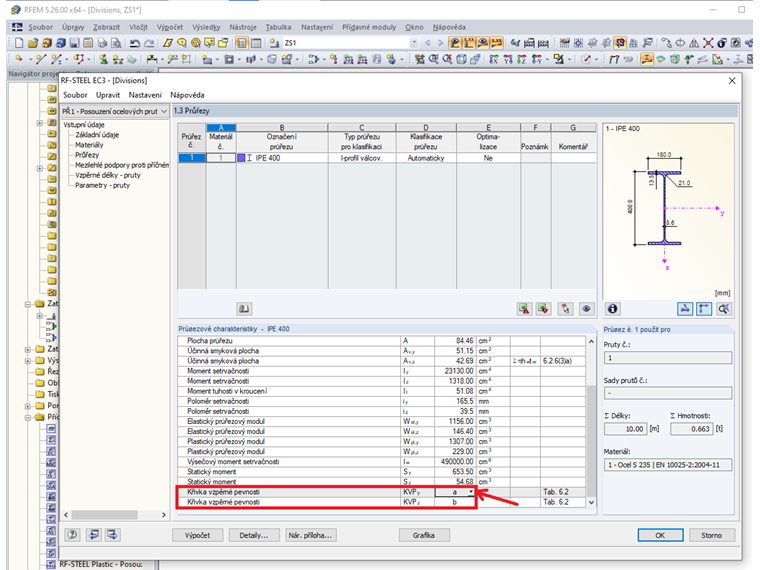Select Základní údaje in tree
760x570 pixels.
point(97,135)
